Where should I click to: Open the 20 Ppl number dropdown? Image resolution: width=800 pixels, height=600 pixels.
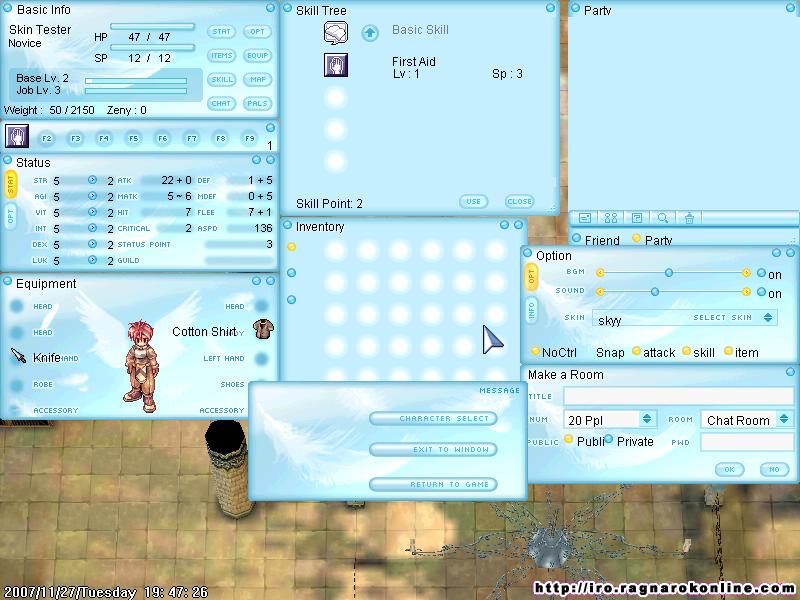(647, 419)
